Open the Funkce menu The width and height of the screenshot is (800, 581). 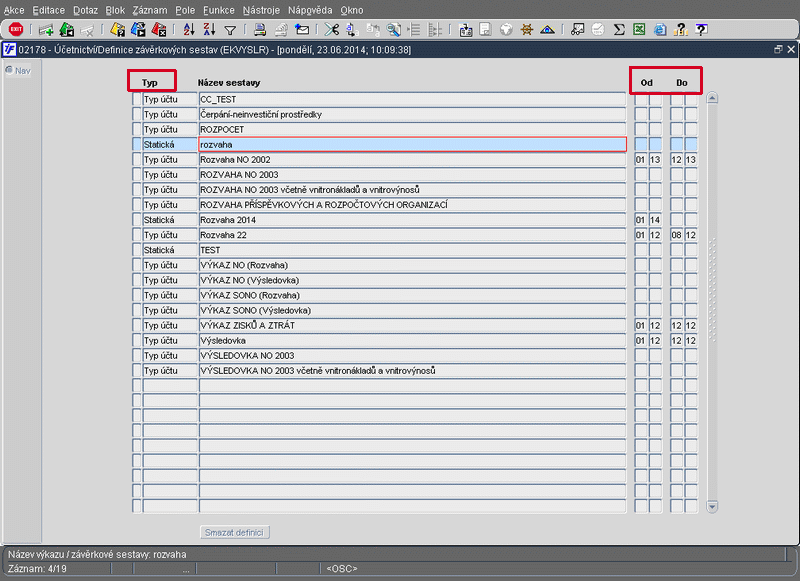coord(219,10)
